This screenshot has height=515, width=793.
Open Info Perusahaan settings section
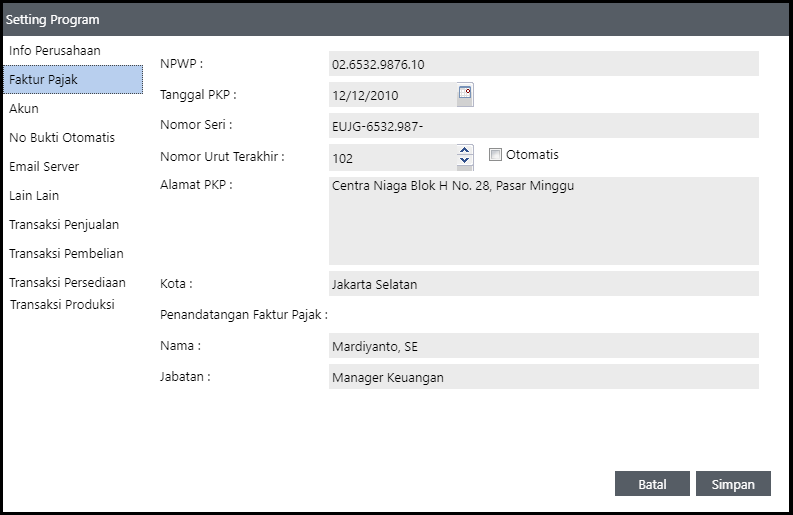(x=55, y=50)
